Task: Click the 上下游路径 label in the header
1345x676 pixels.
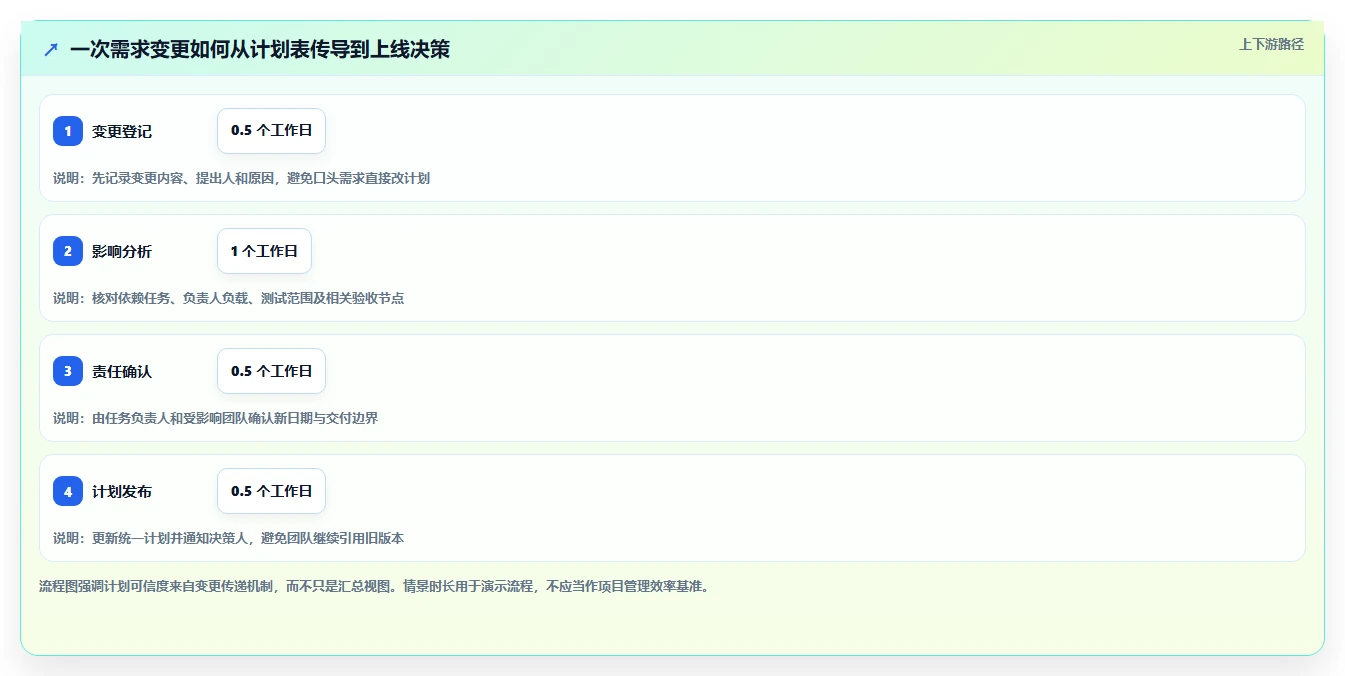Action: [1271, 44]
